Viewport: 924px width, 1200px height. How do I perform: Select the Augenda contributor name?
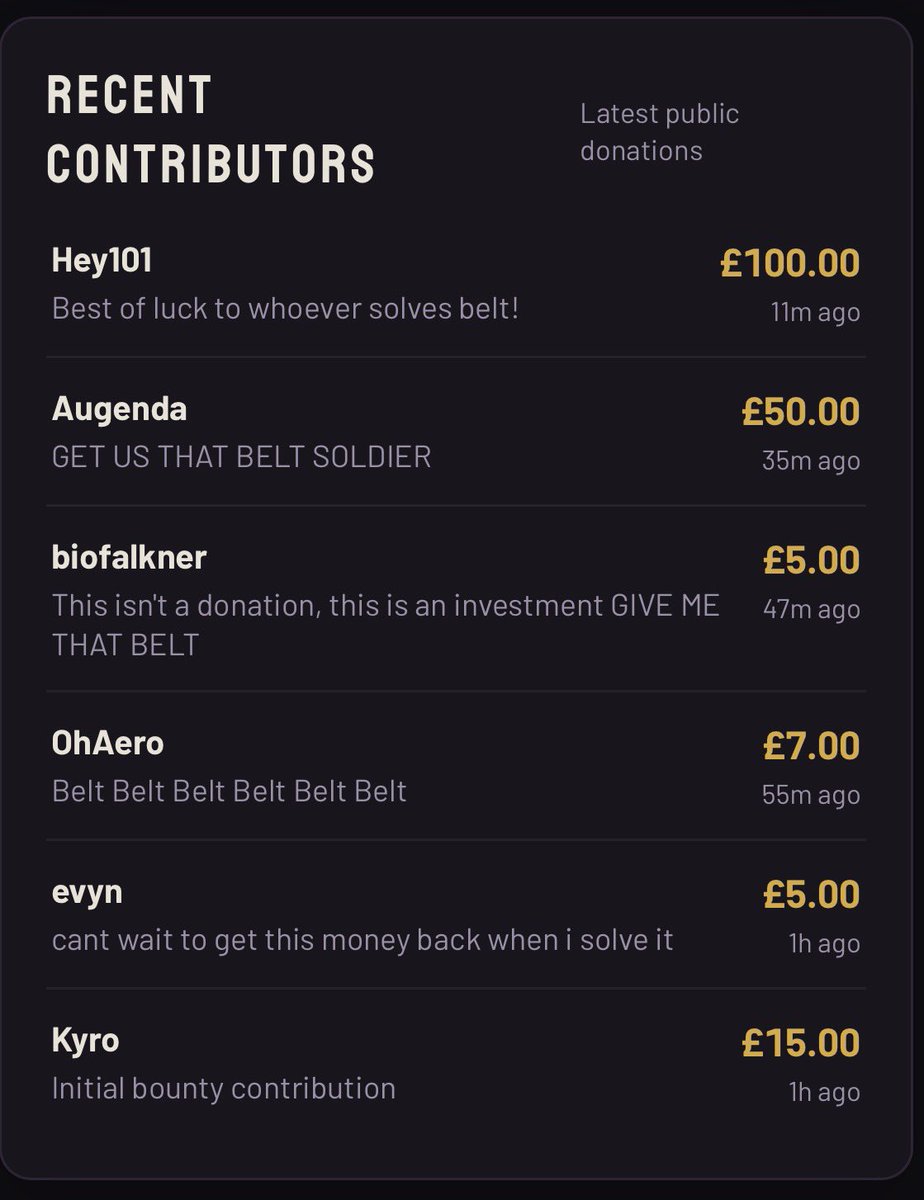click(119, 409)
